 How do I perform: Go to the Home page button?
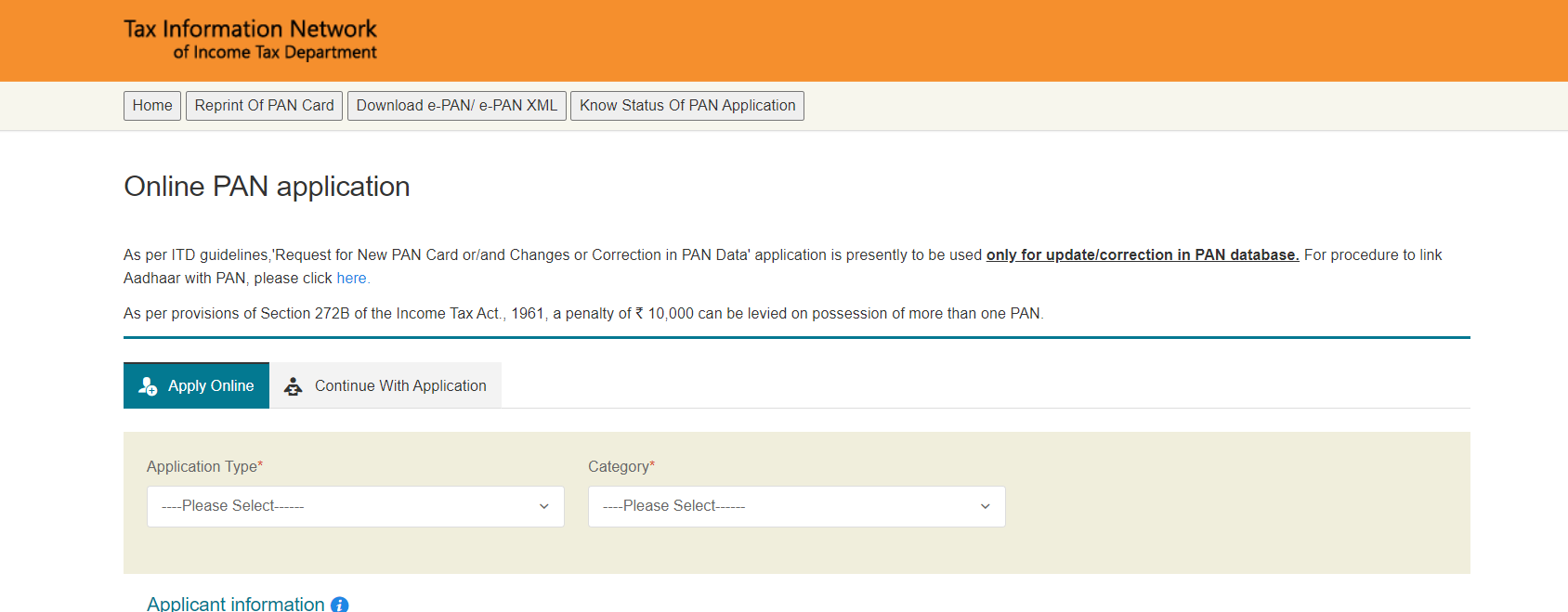pos(152,106)
